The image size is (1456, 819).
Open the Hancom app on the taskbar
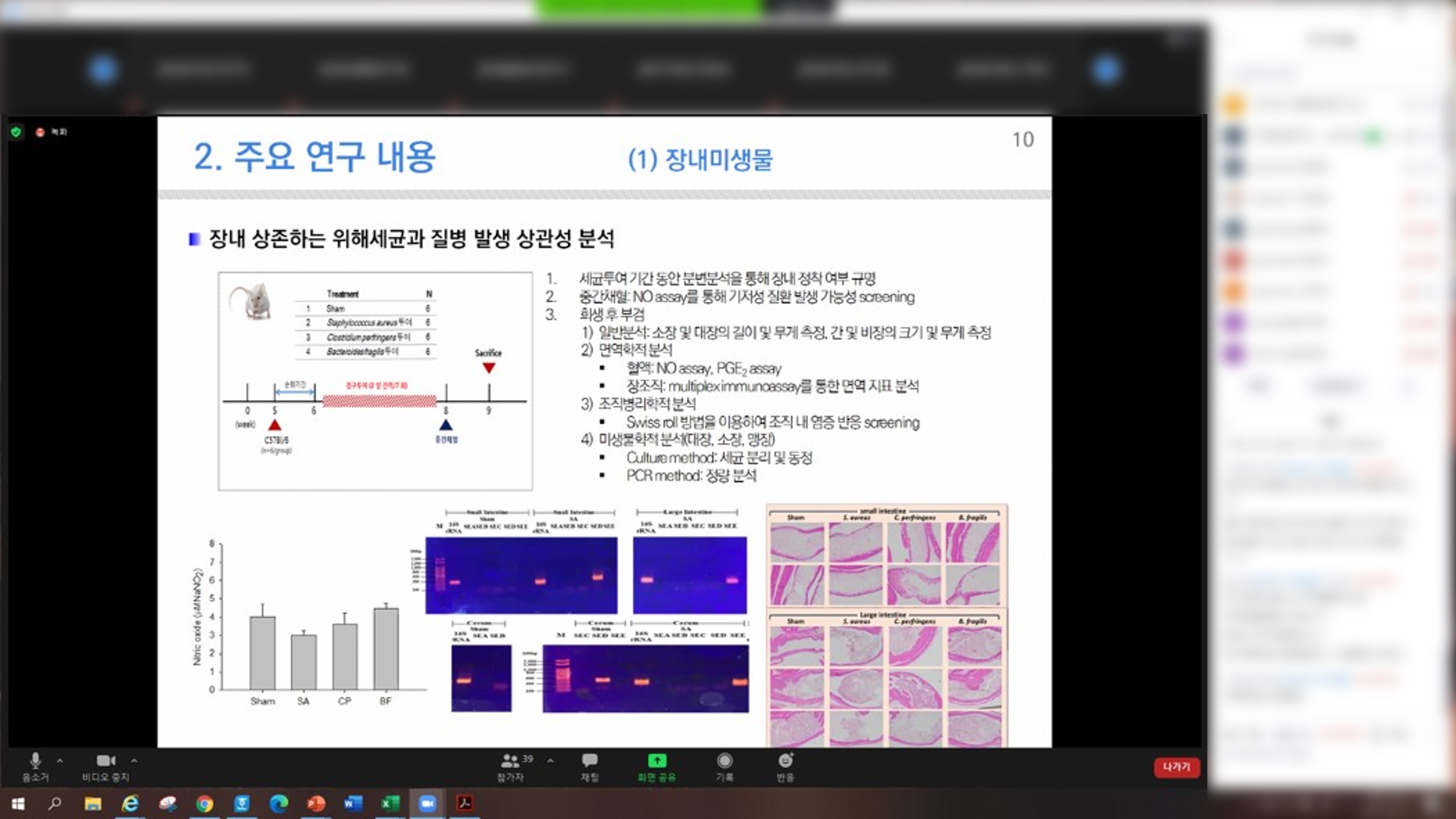[x=242, y=804]
